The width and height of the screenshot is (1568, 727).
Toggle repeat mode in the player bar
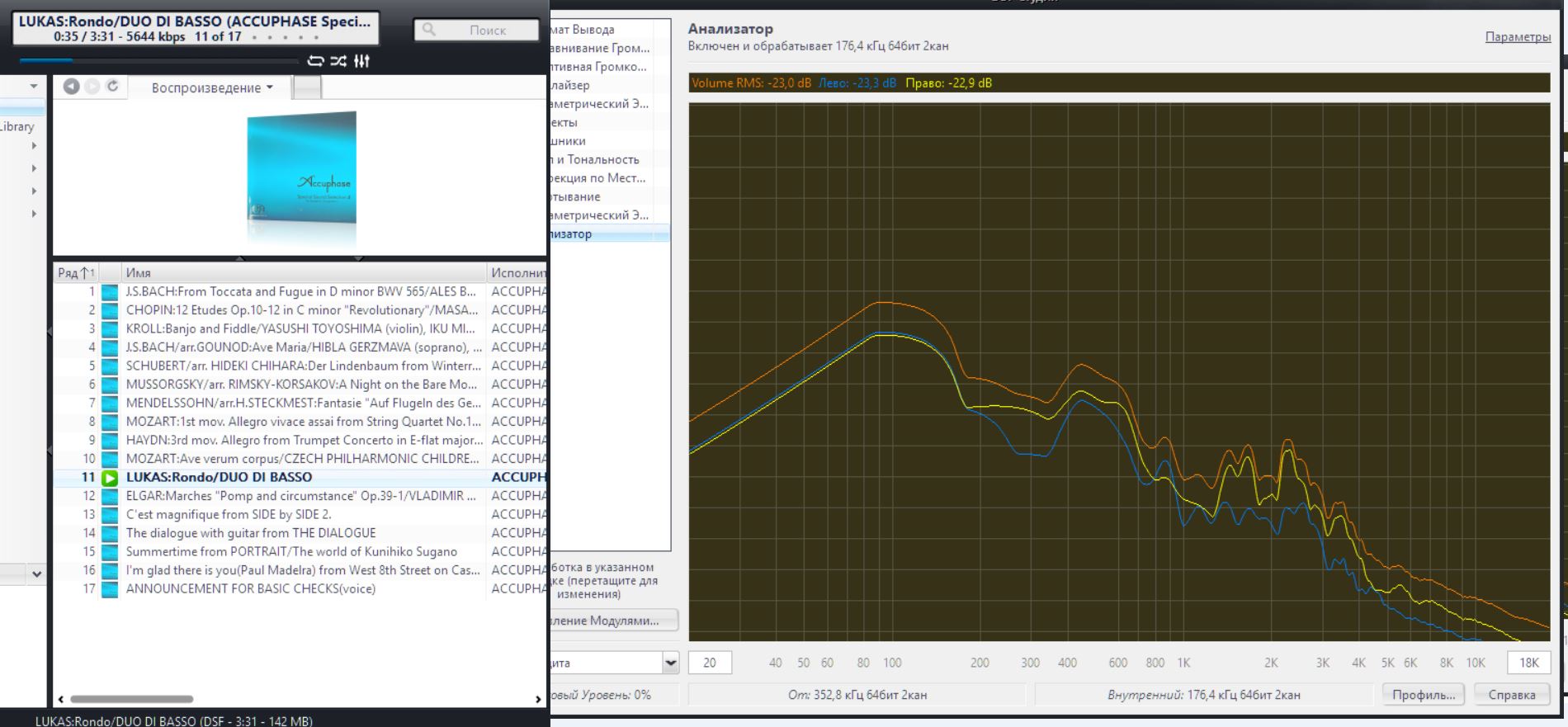coord(315,61)
